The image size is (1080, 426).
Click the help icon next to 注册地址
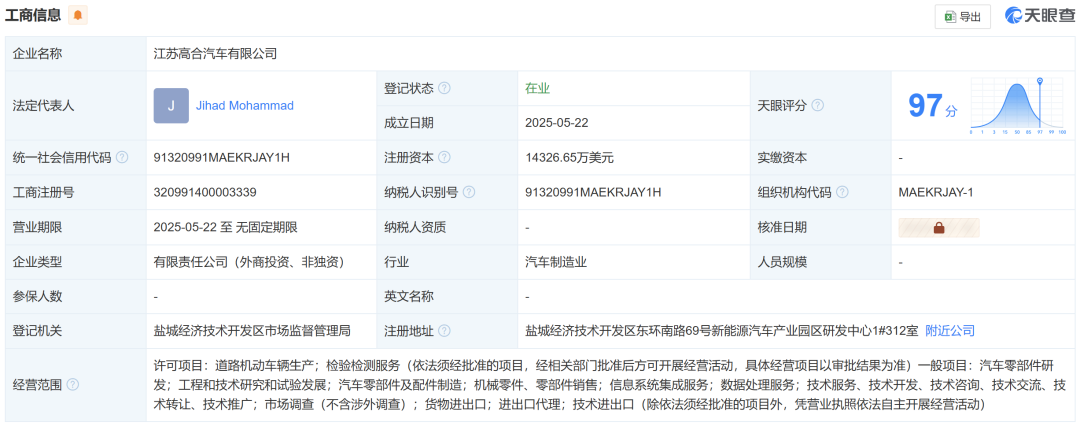[444, 331]
